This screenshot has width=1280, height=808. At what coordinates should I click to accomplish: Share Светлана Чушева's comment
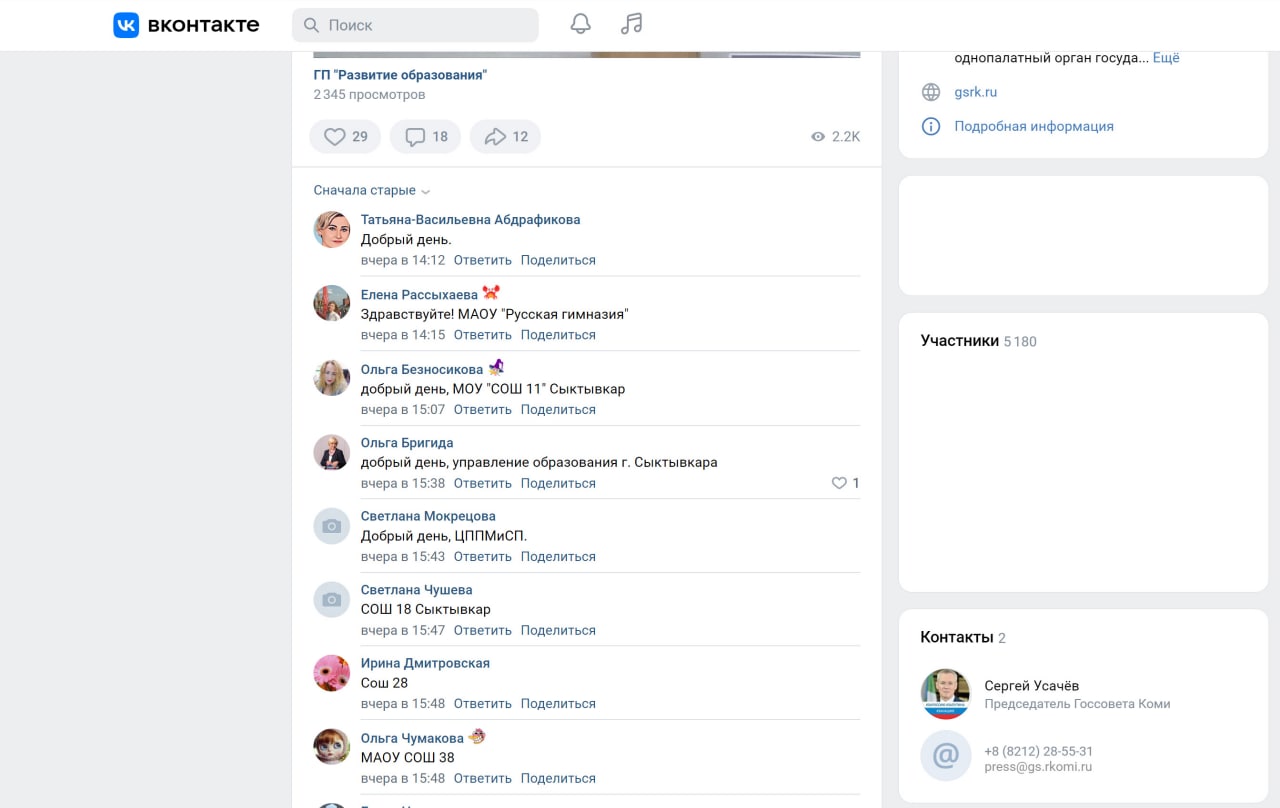point(558,630)
